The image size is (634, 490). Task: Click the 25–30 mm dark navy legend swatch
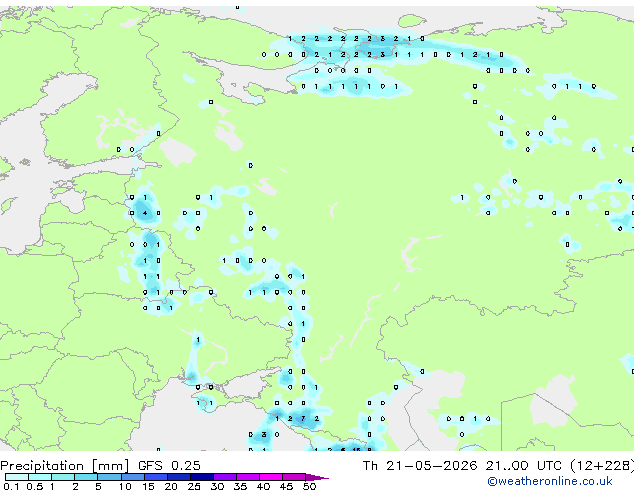(201, 477)
